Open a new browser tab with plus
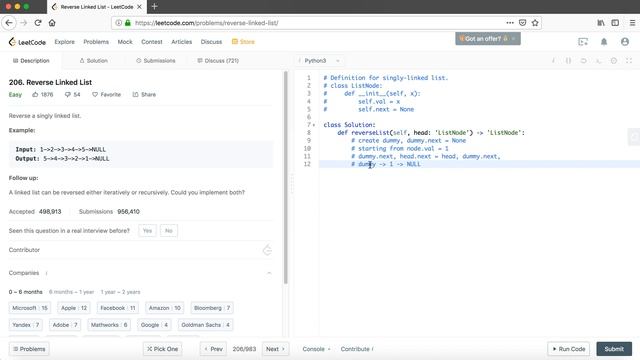Screen dimensions: 640x360 (154, 7)
